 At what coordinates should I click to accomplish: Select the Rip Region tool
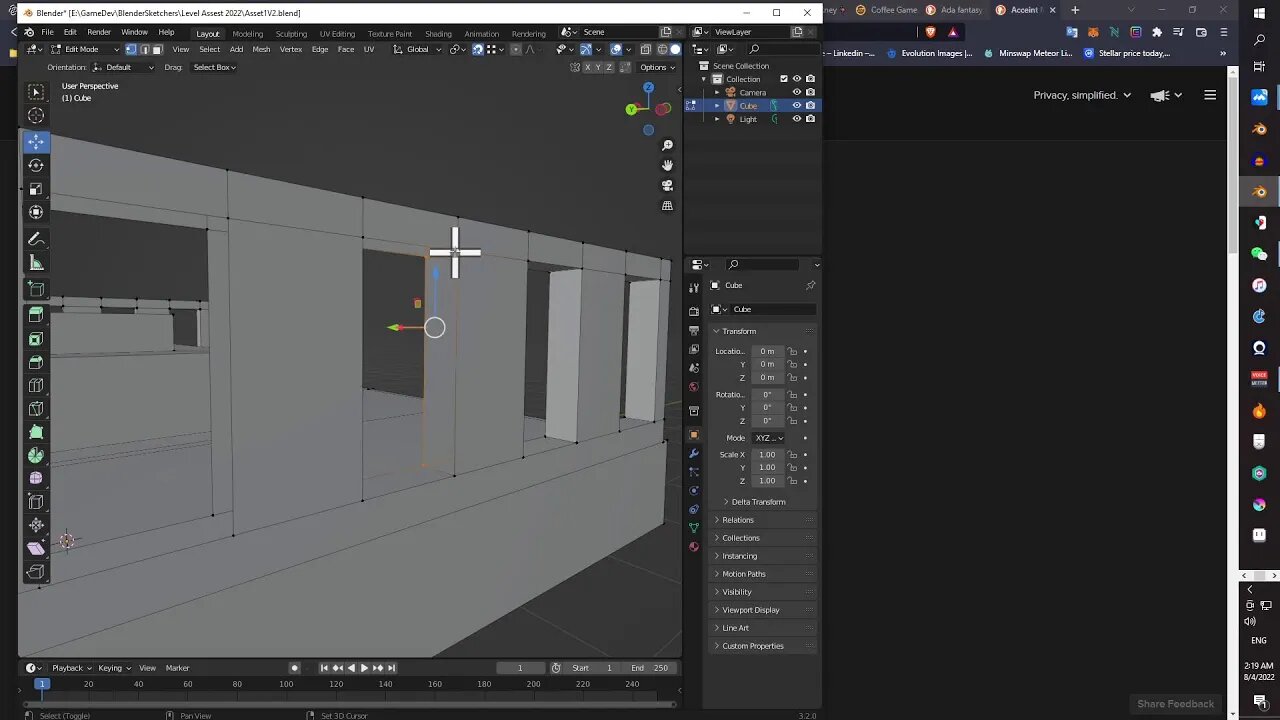pyautogui.click(x=36, y=572)
